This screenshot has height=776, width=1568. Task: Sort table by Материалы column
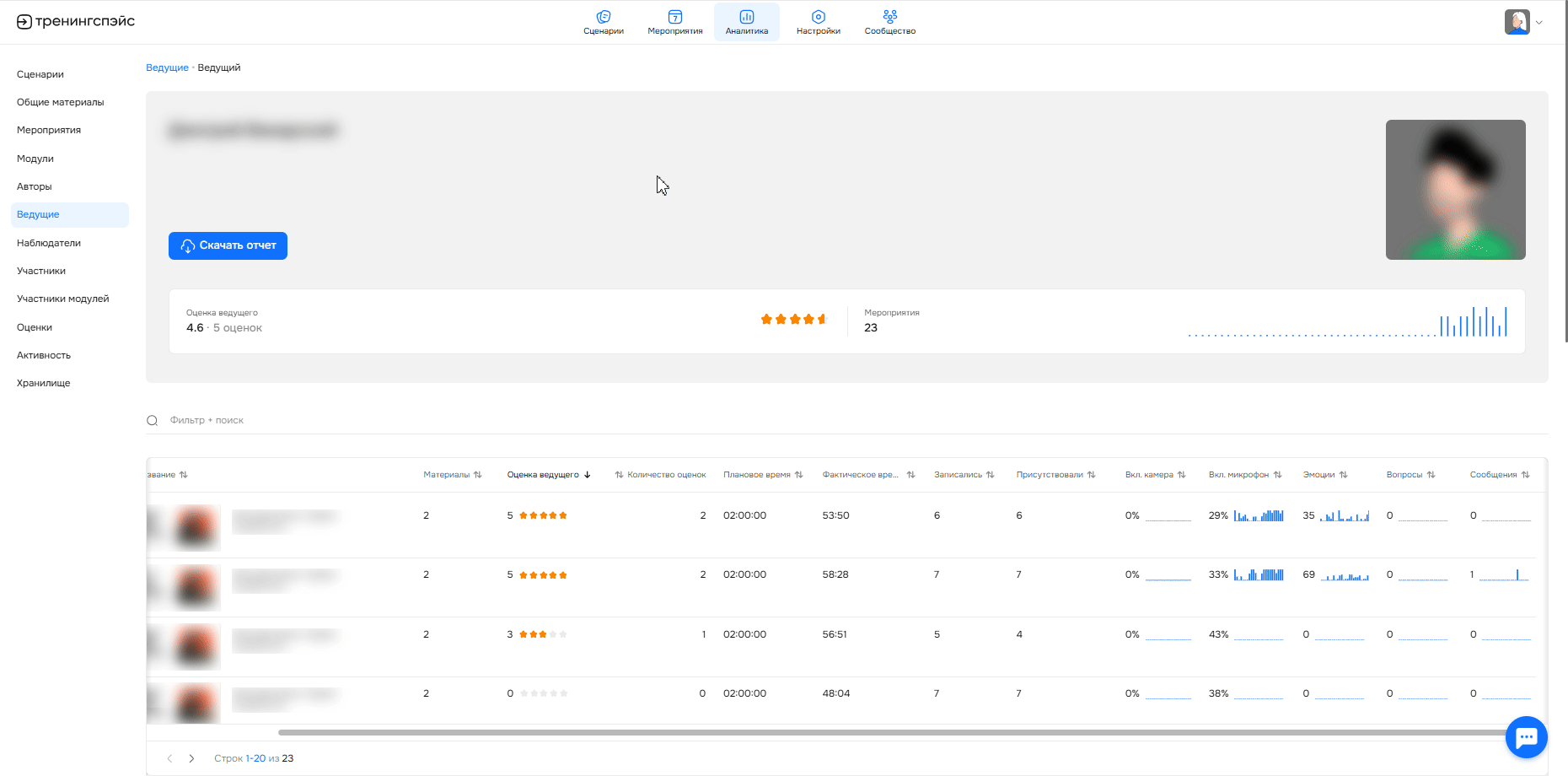452,475
